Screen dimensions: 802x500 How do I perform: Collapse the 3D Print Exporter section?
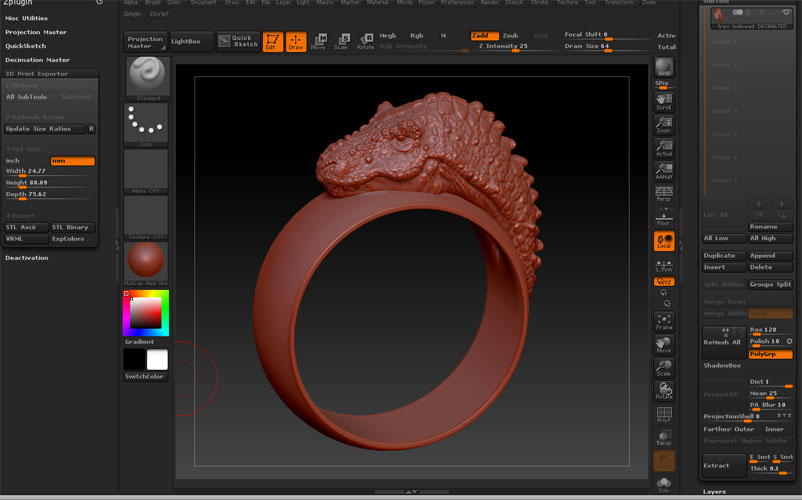(36, 74)
